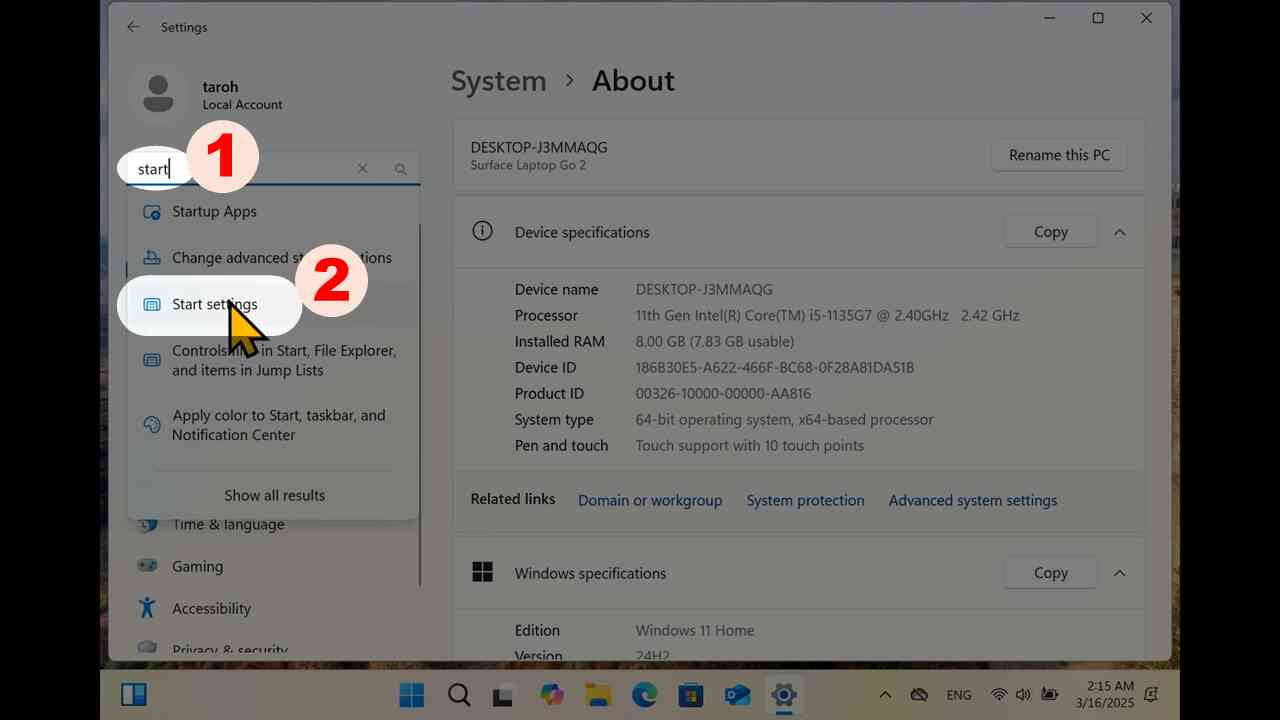This screenshot has width=1280, height=720.
Task: Click Touch support with 10 touch points
Action: (750, 445)
